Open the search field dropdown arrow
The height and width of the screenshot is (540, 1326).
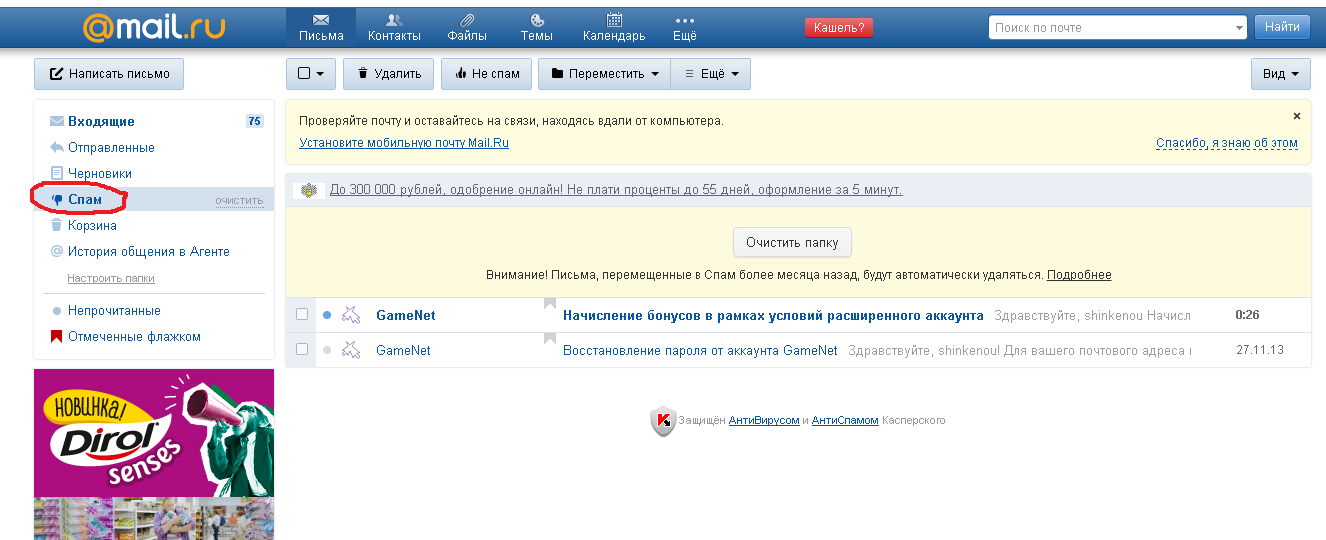[x=1240, y=28]
